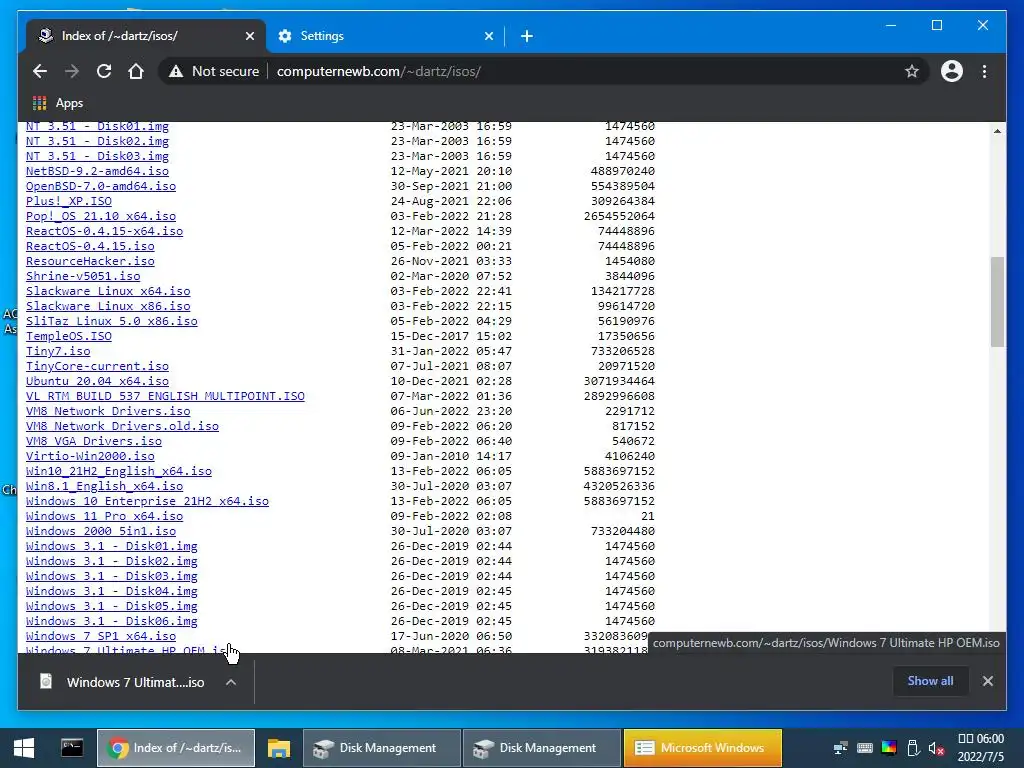This screenshot has height=768, width=1024.
Task: Click the Tiny7.iso link
Action: (58, 351)
